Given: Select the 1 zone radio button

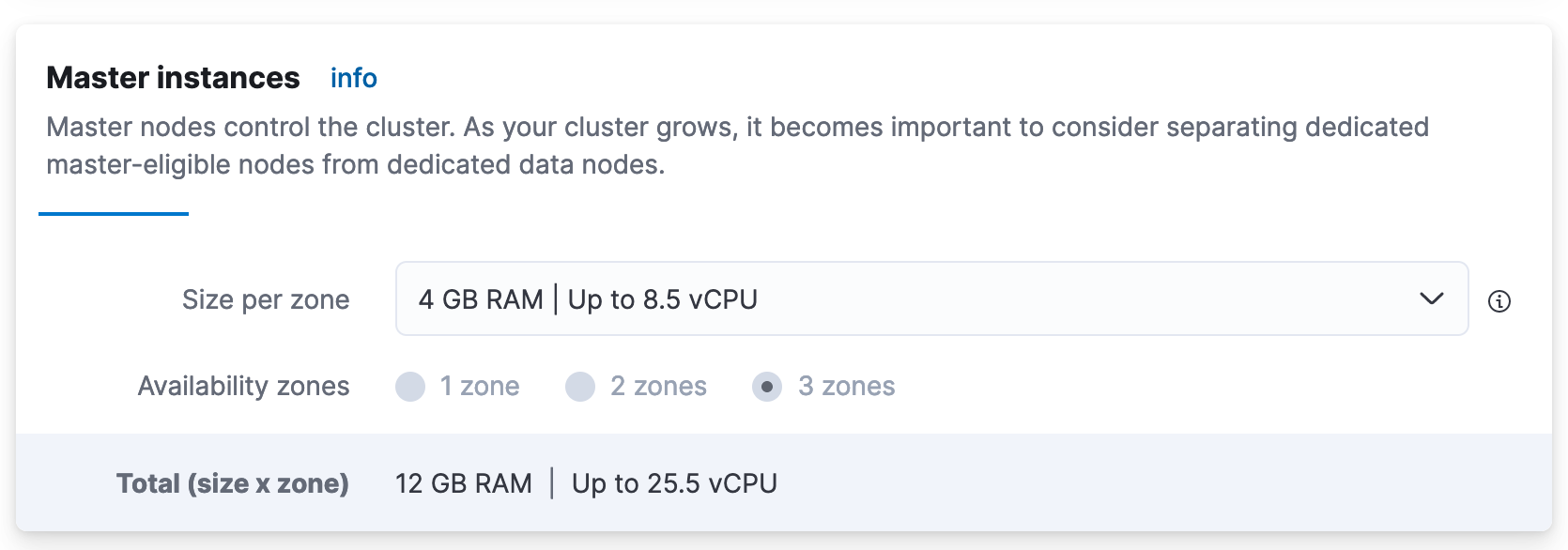Looking at the screenshot, I should pos(410,386).
